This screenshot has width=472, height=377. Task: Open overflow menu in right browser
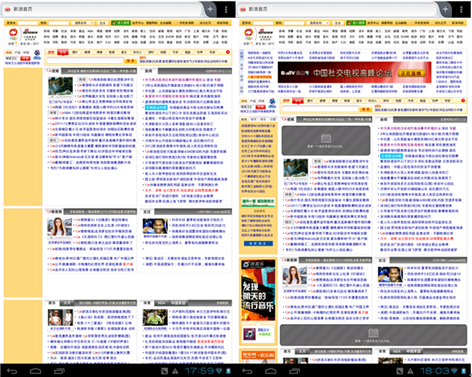click(461, 9)
